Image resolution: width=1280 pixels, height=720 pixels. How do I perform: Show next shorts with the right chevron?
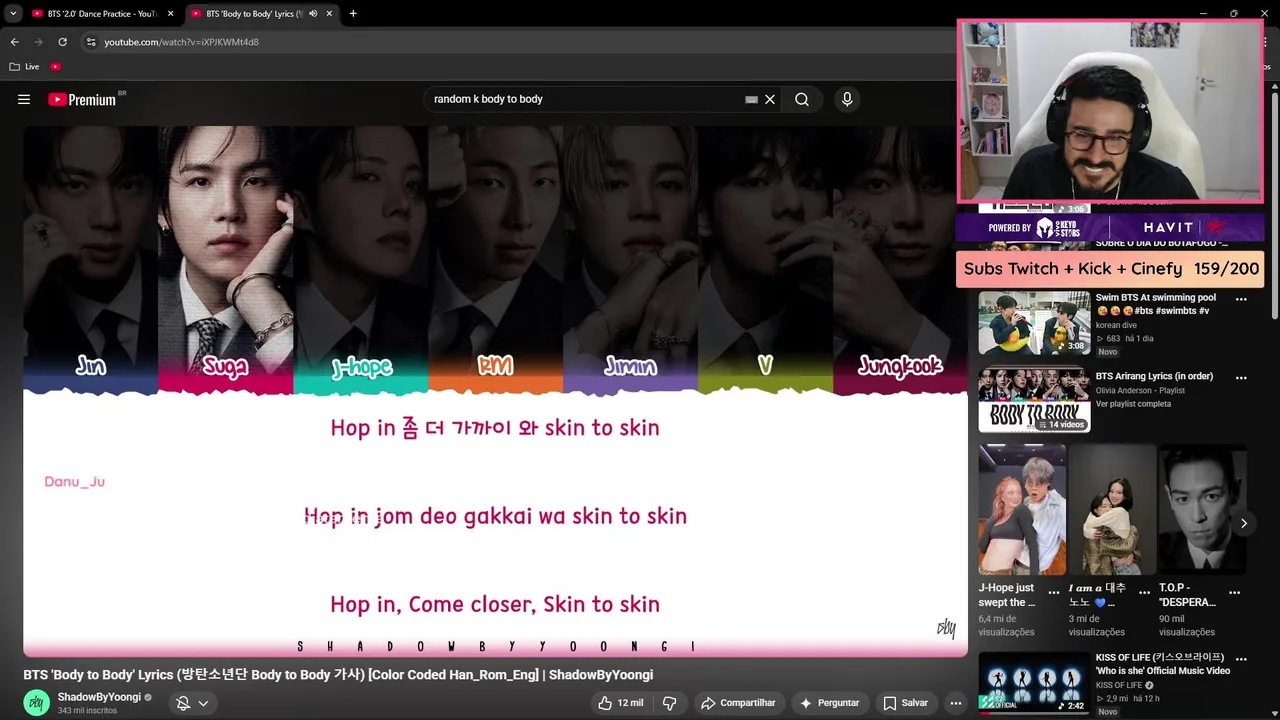(1244, 523)
